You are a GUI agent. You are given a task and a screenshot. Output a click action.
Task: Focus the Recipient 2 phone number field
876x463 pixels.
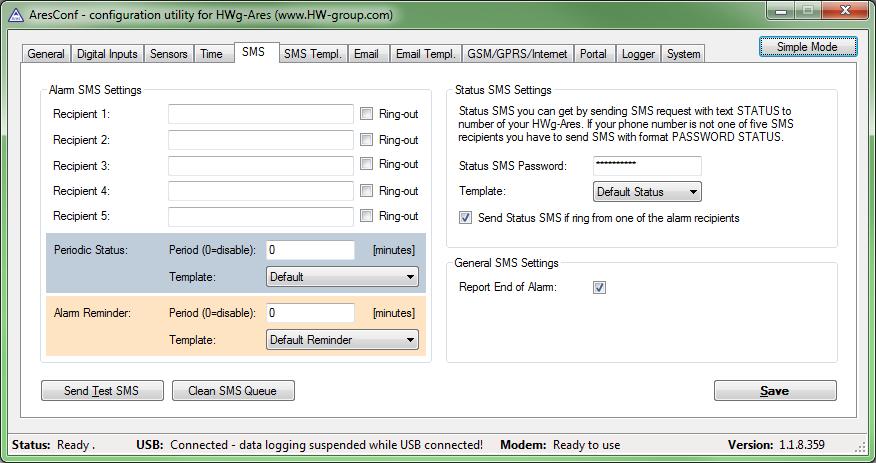(x=261, y=140)
